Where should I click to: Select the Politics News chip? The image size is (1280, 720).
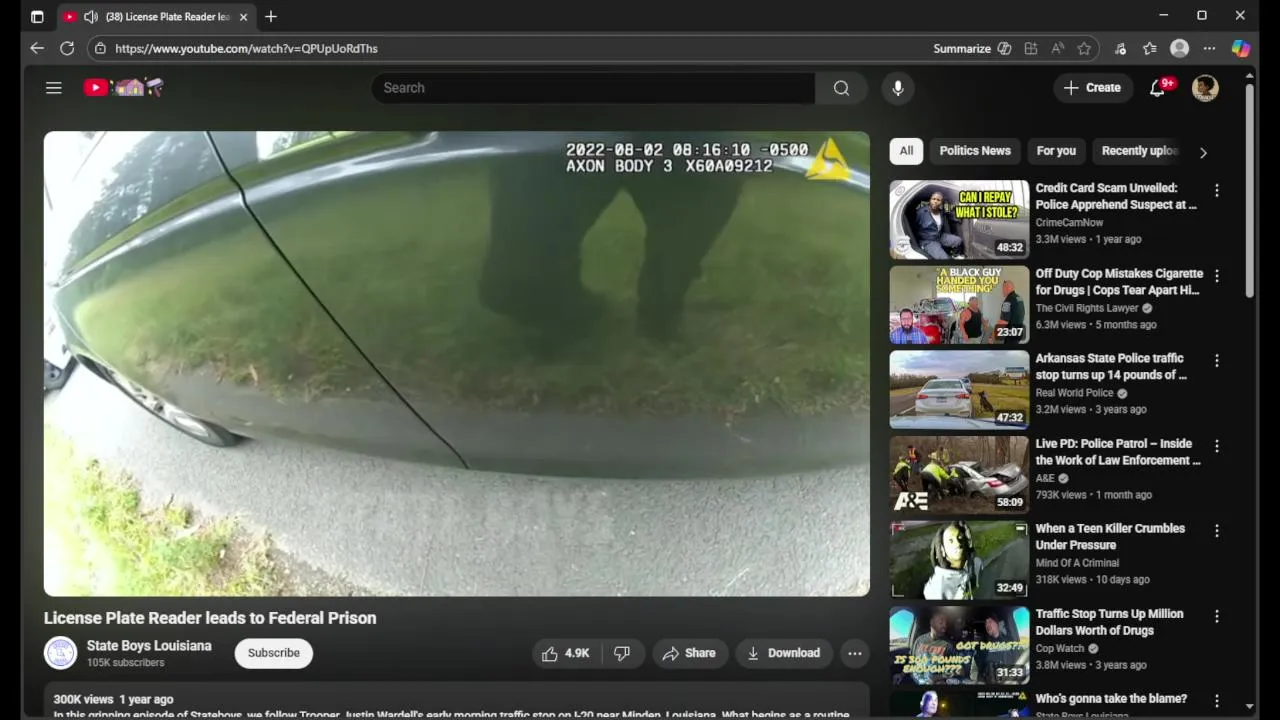(975, 151)
